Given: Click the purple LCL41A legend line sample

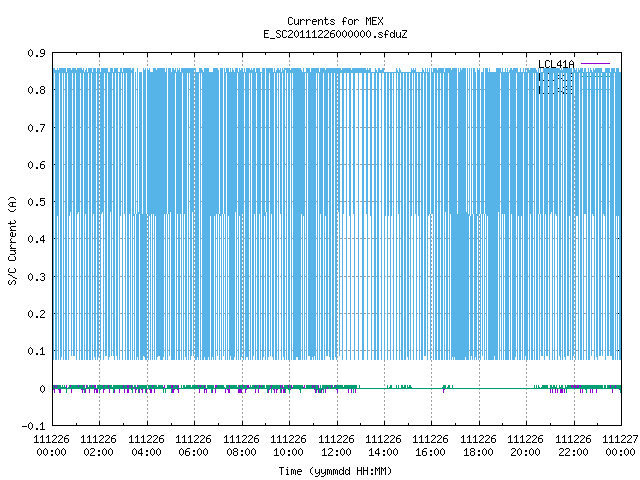Looking at the screenshot, I should pyautogui.click(x=595, y=64).
